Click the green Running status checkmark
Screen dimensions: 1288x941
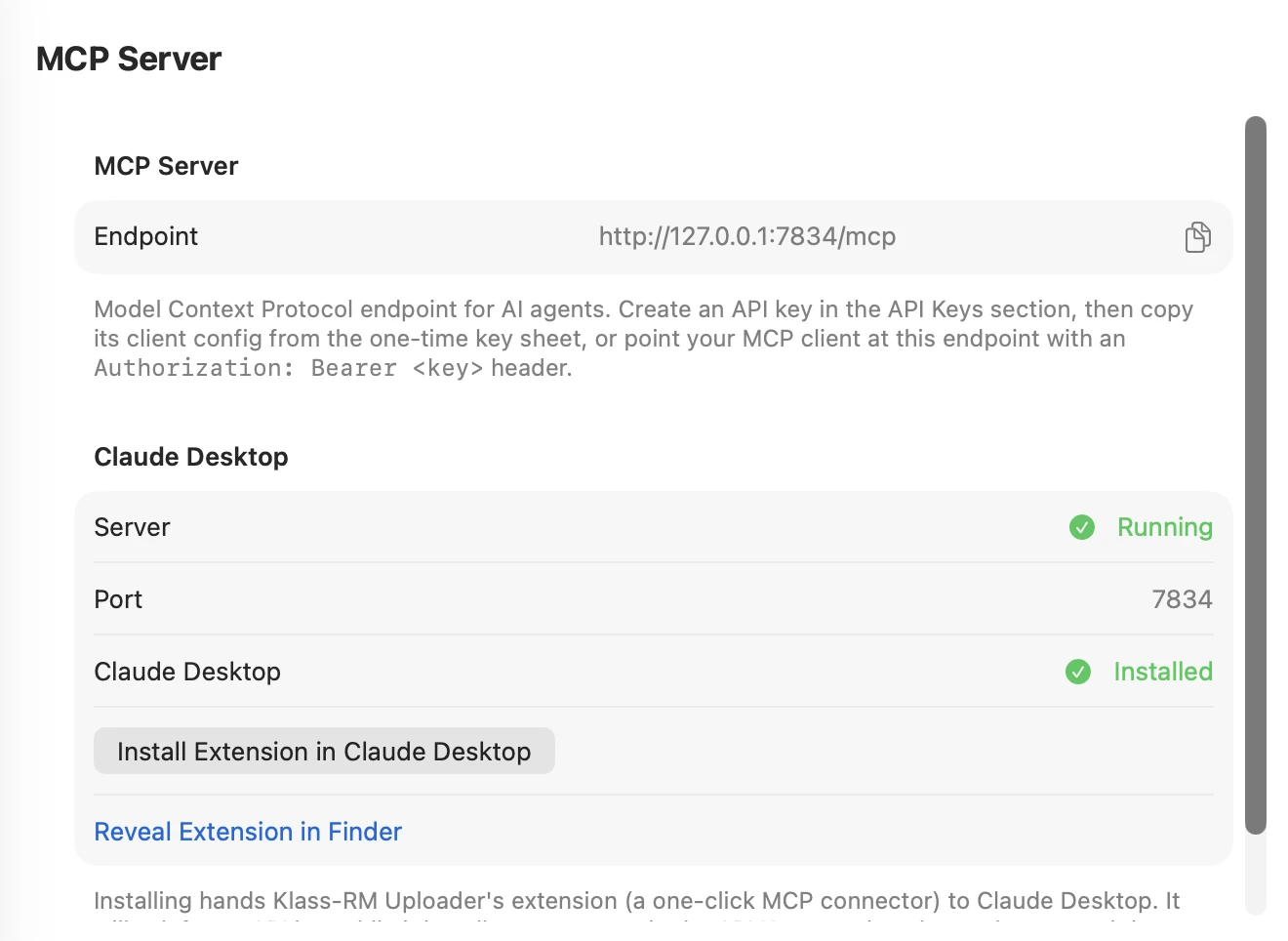pyautogui.click(x=1082, y=527)
